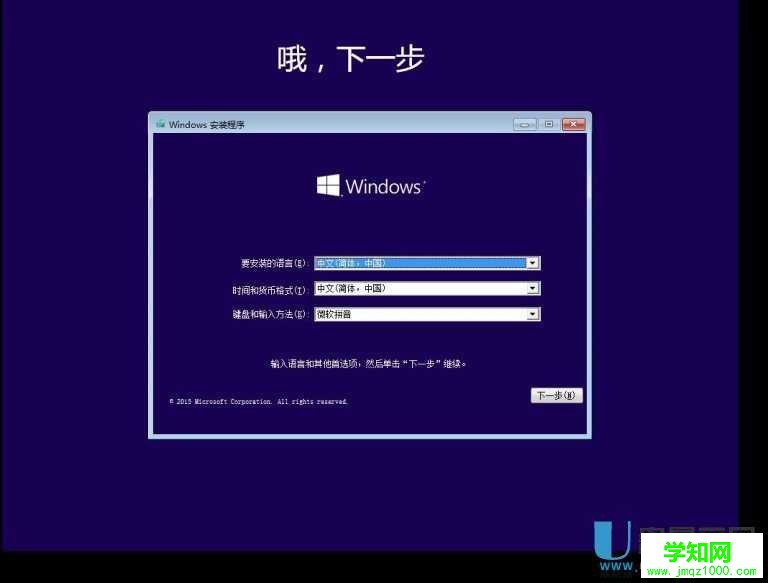The height and width of the screenshot is (583, 768).
Task: Click the 时间和货币格式(T) label
Action: (269, 290)
